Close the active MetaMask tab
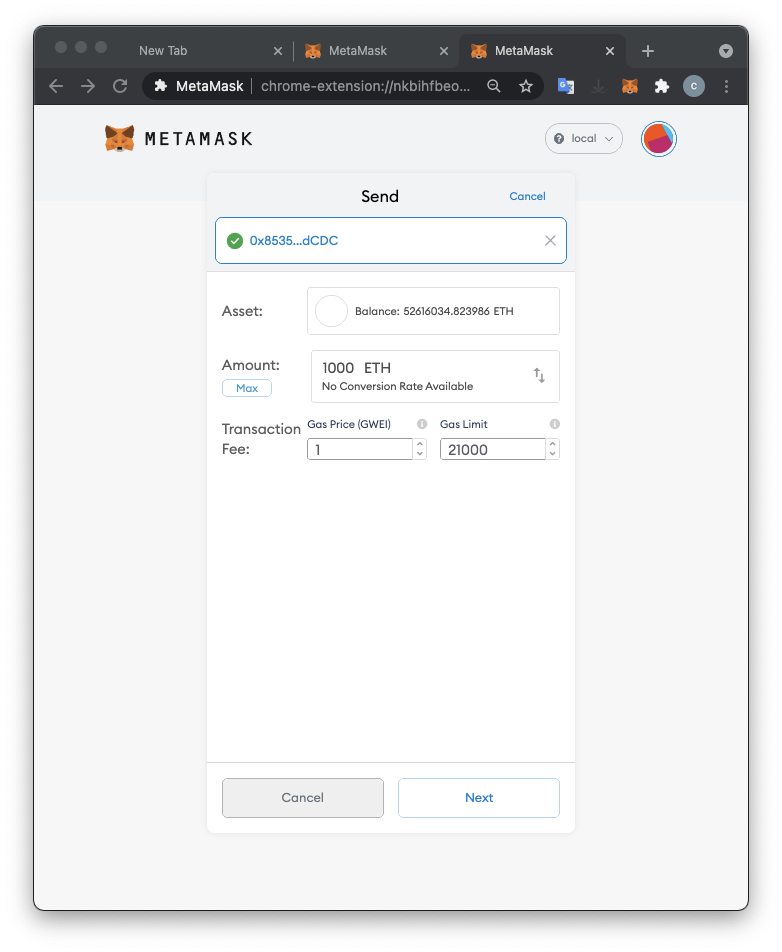The height and width of the screenshot is (952, 782). 610,51
